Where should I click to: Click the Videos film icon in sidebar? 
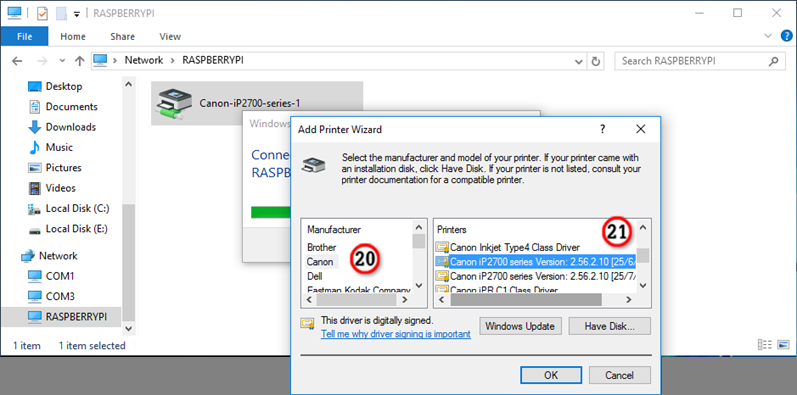coord(35,188)
